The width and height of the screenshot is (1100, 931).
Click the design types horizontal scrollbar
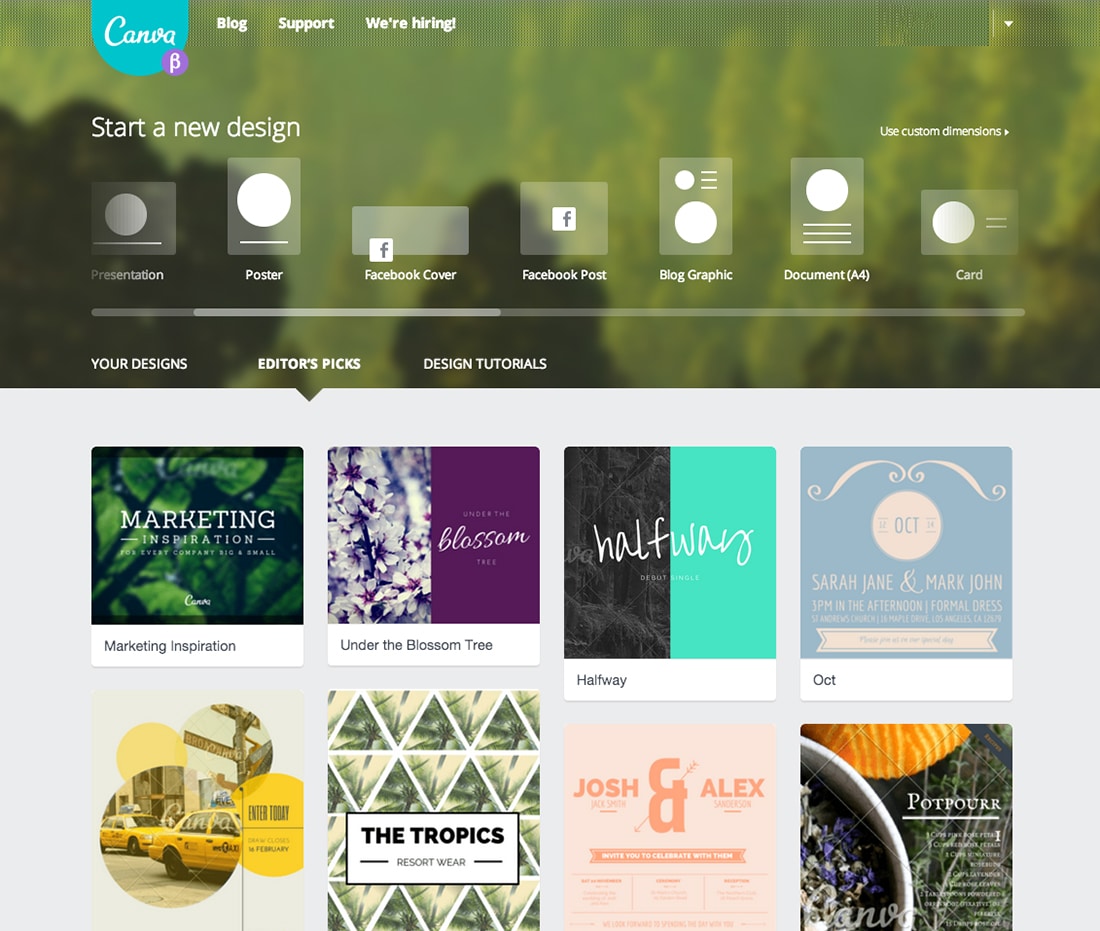[558, 312]
